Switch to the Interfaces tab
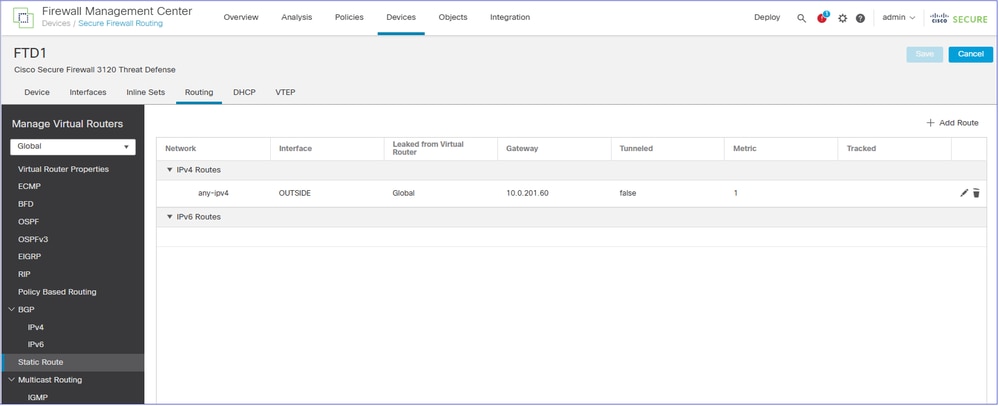This screenshot has height=406, width=999. (88, 92)
